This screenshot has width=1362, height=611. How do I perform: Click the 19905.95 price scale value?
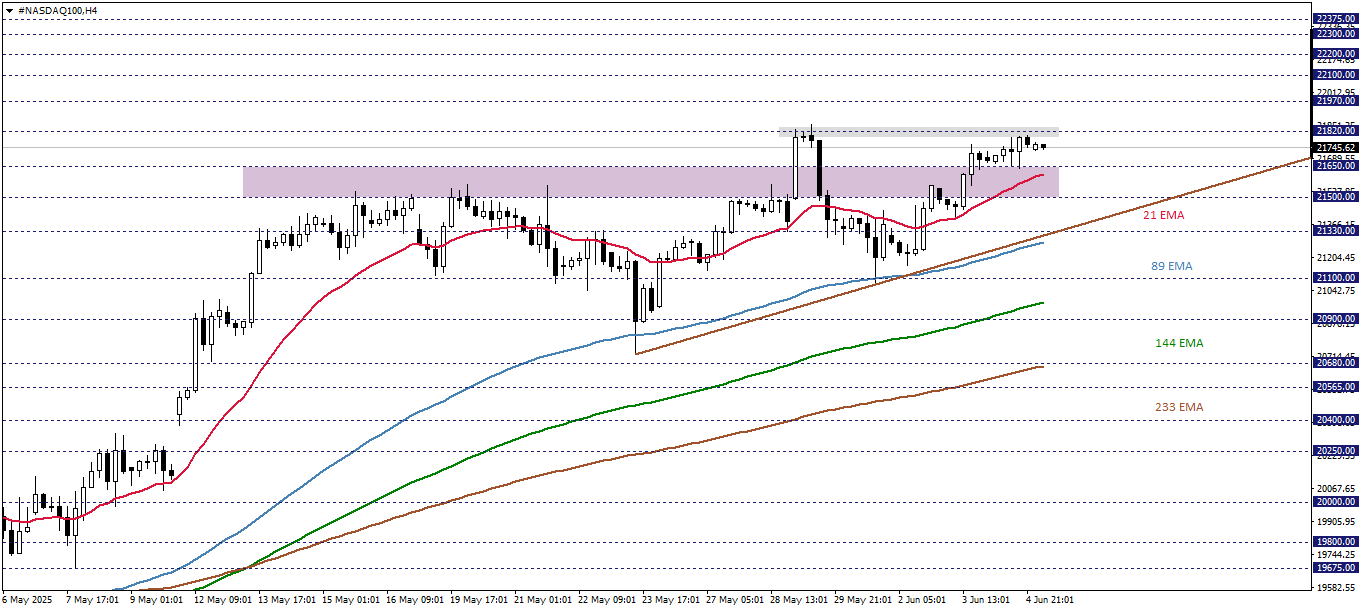1337,521
